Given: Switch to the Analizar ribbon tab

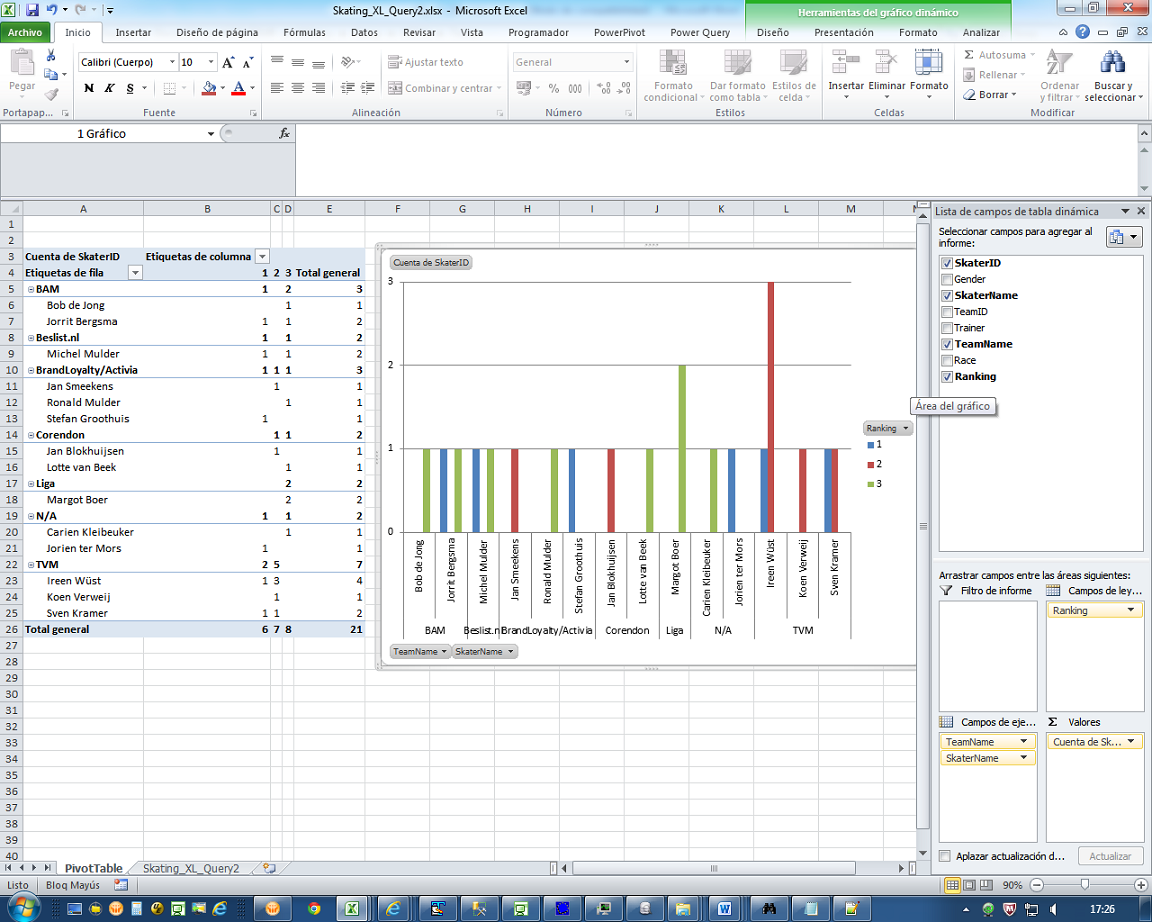Looking at the screenshot, I should (981, 32).
